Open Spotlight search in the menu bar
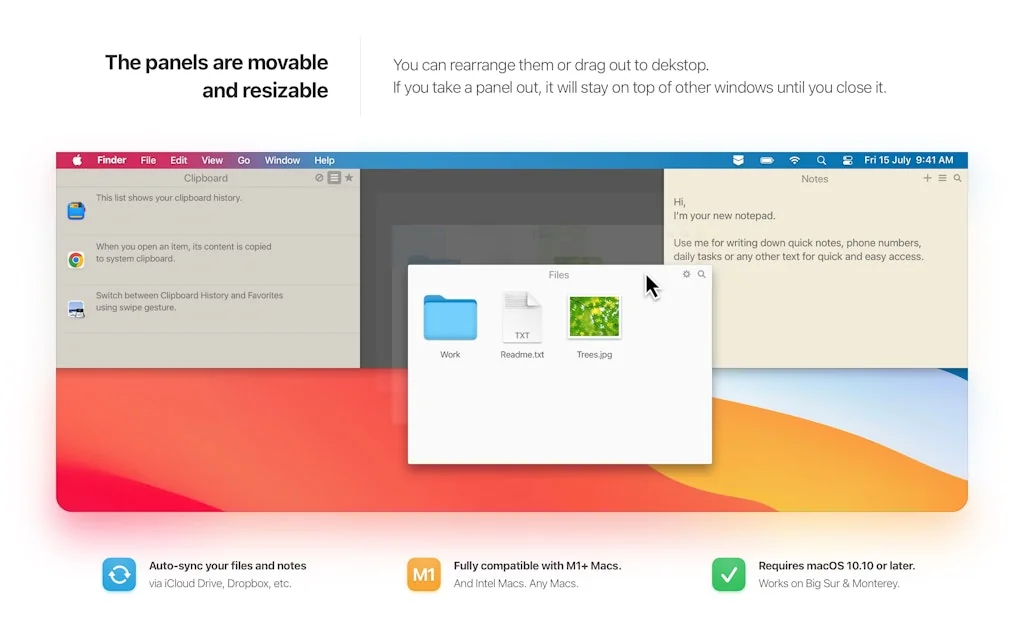This screenshot has width=1024, height=640. coord(821,159)
